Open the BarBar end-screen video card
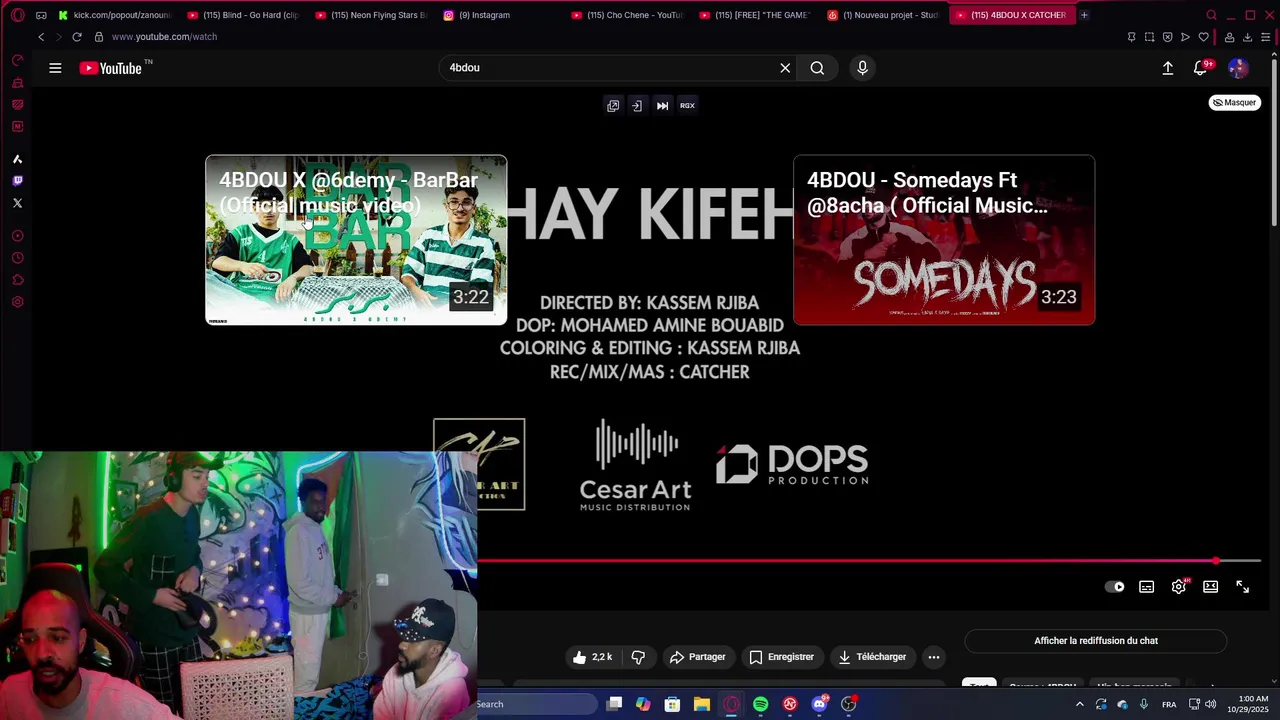Screen dimensions: 1280x720 [x=356, y=240]
